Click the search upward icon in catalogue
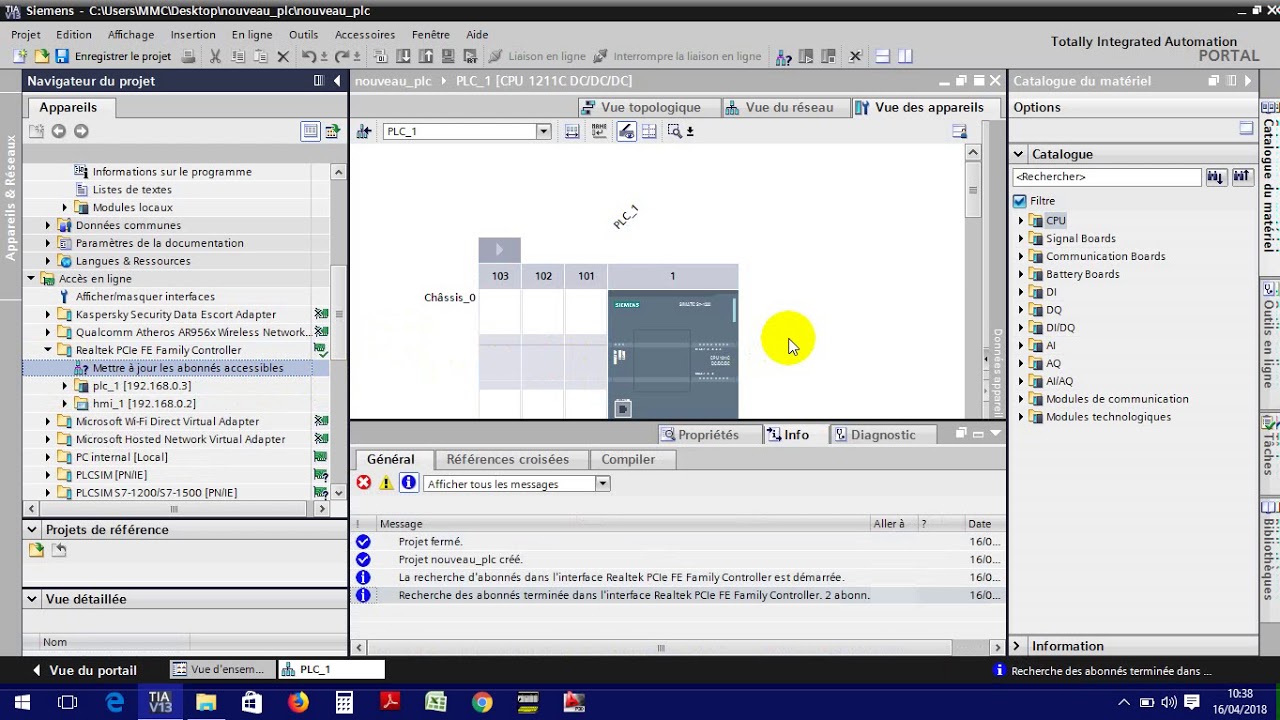The width and height of the screenshot is (1280, 720). click(x=1242, y=177)
